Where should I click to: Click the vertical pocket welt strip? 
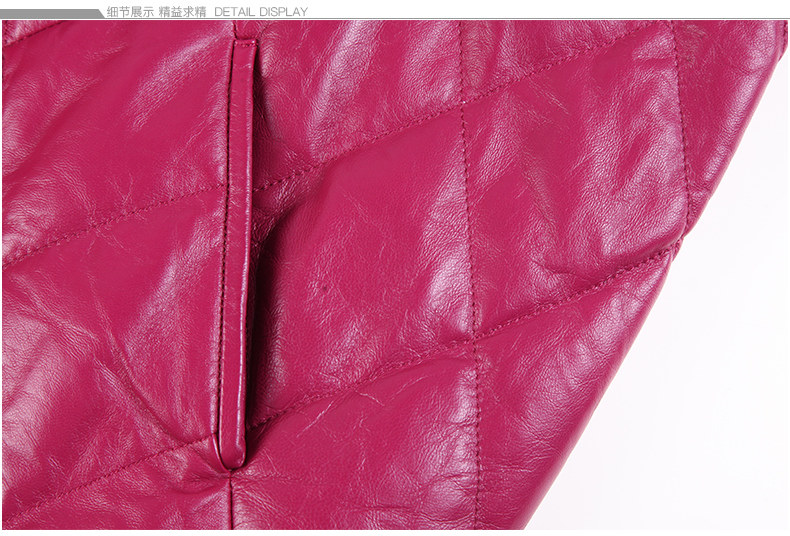click(x=238, y=250)
